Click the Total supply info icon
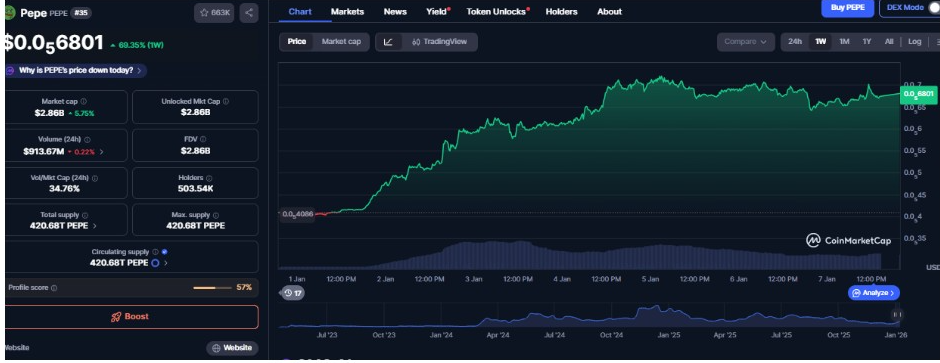This screenshot has width=940, height=363. point(85,215)
